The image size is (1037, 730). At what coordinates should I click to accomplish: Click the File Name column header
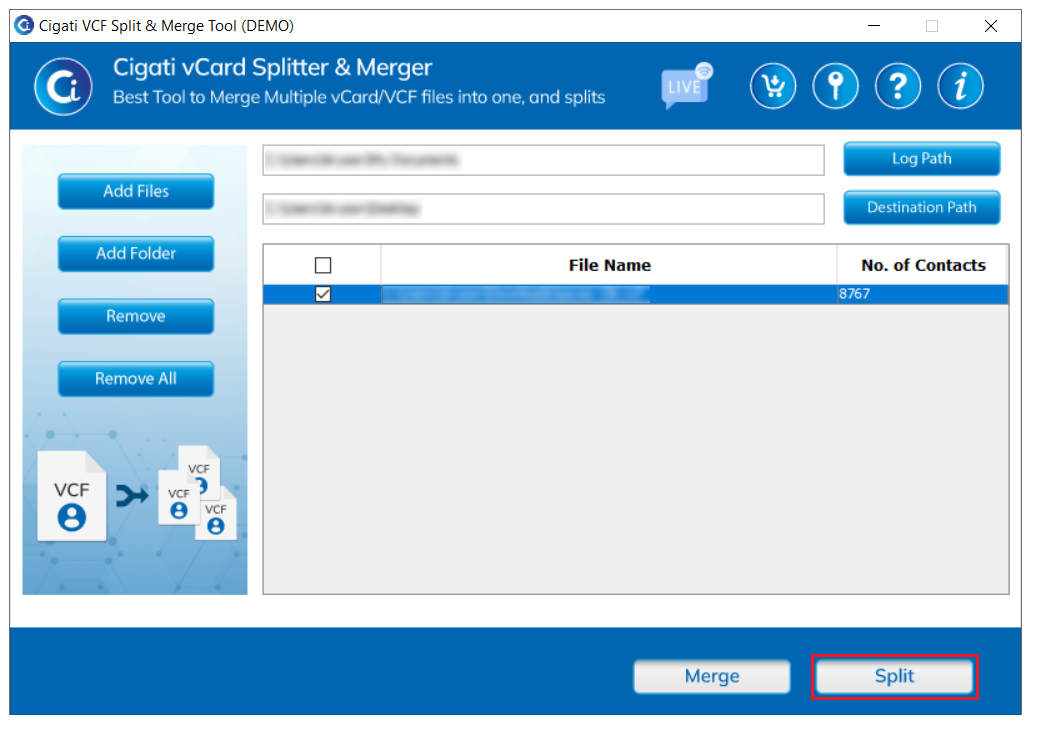(x=609, y=265)
